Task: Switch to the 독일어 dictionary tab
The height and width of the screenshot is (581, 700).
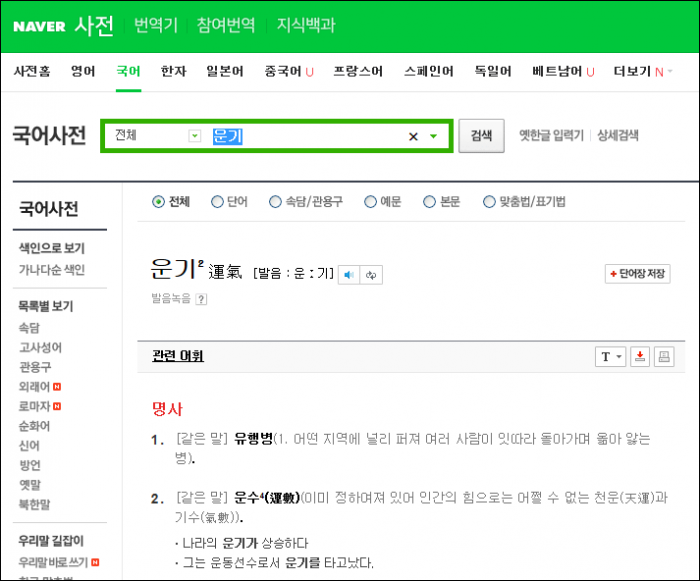Action: [x=492, y=71]
